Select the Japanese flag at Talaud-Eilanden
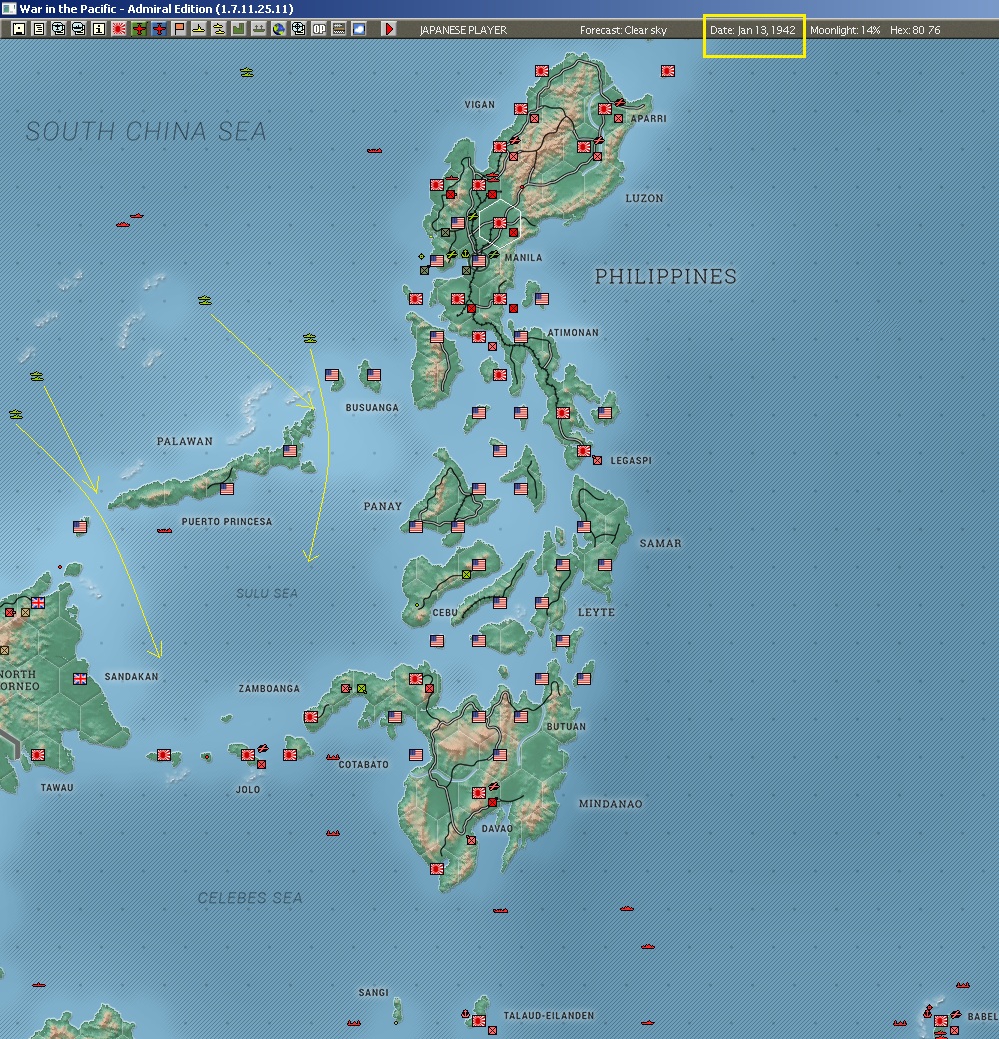Screen dimensions: 999x1039 (x=479, y=1020)
